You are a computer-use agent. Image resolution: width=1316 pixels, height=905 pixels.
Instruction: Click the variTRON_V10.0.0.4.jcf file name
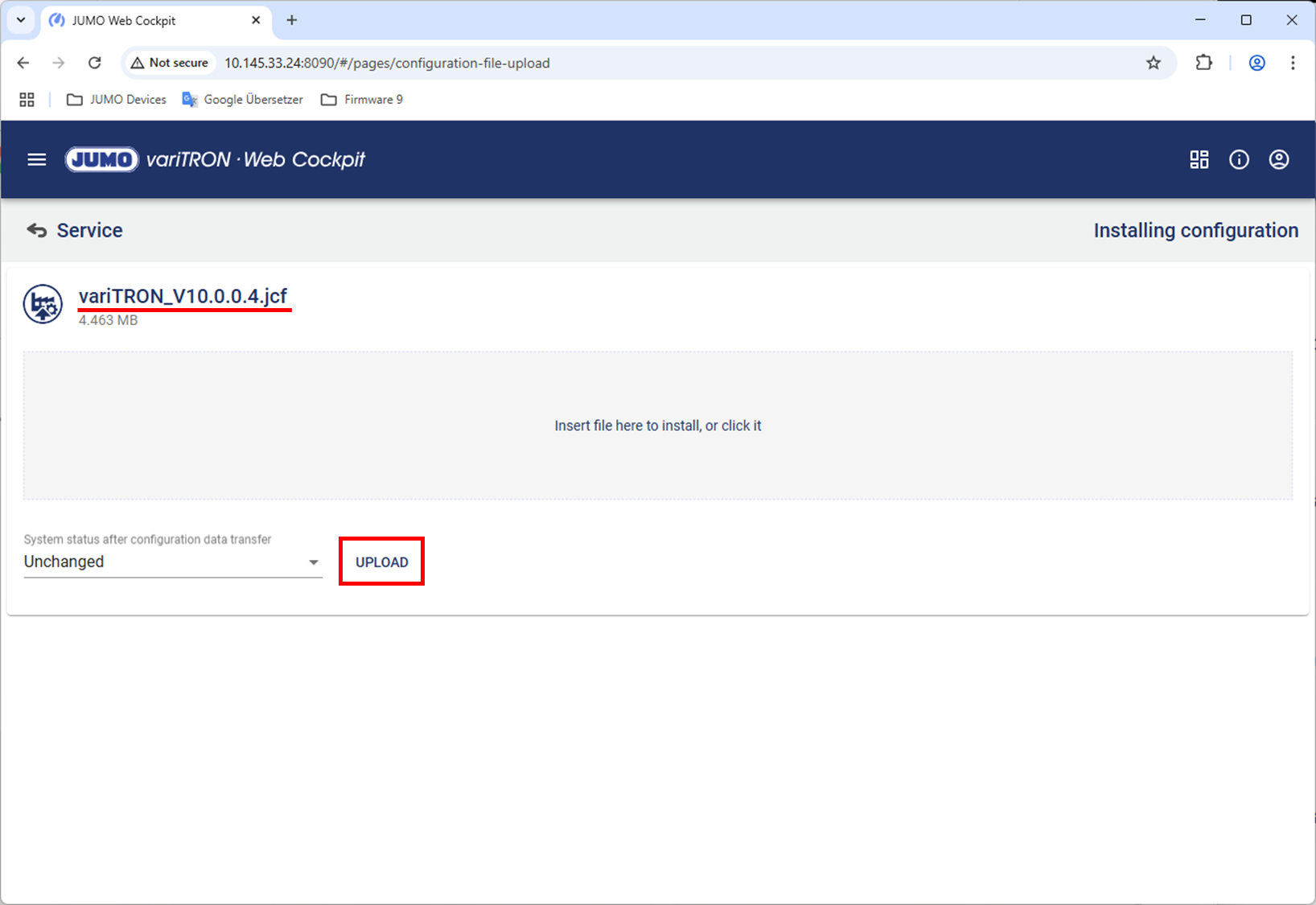click(x=183, y=296)
